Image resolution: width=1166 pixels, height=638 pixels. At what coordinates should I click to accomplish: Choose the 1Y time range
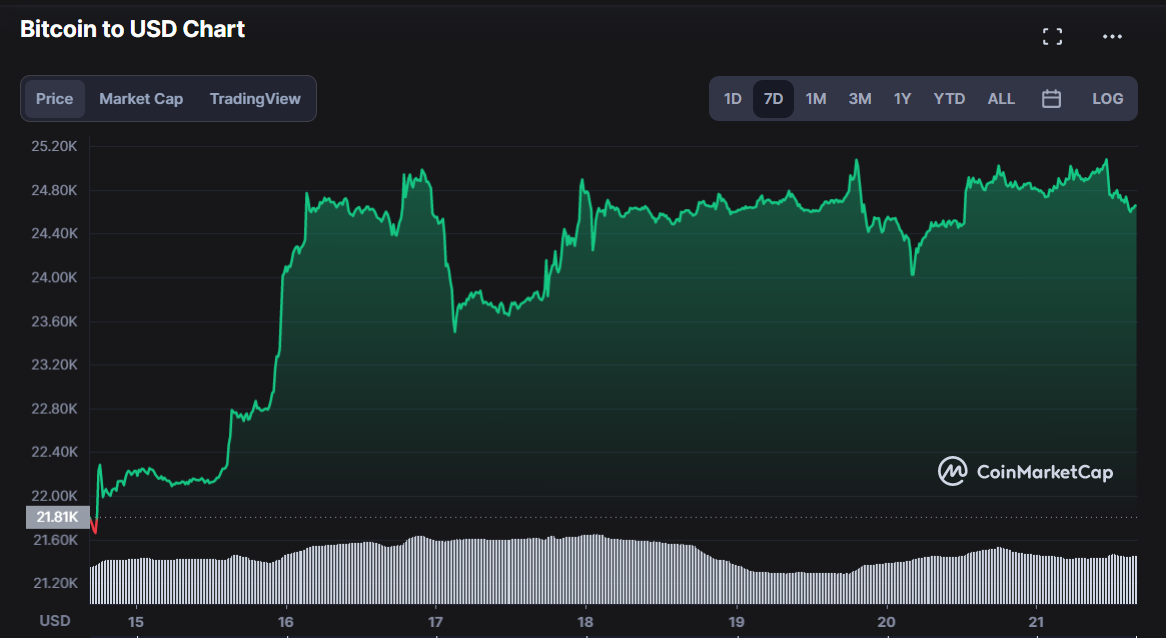point(902,98)
